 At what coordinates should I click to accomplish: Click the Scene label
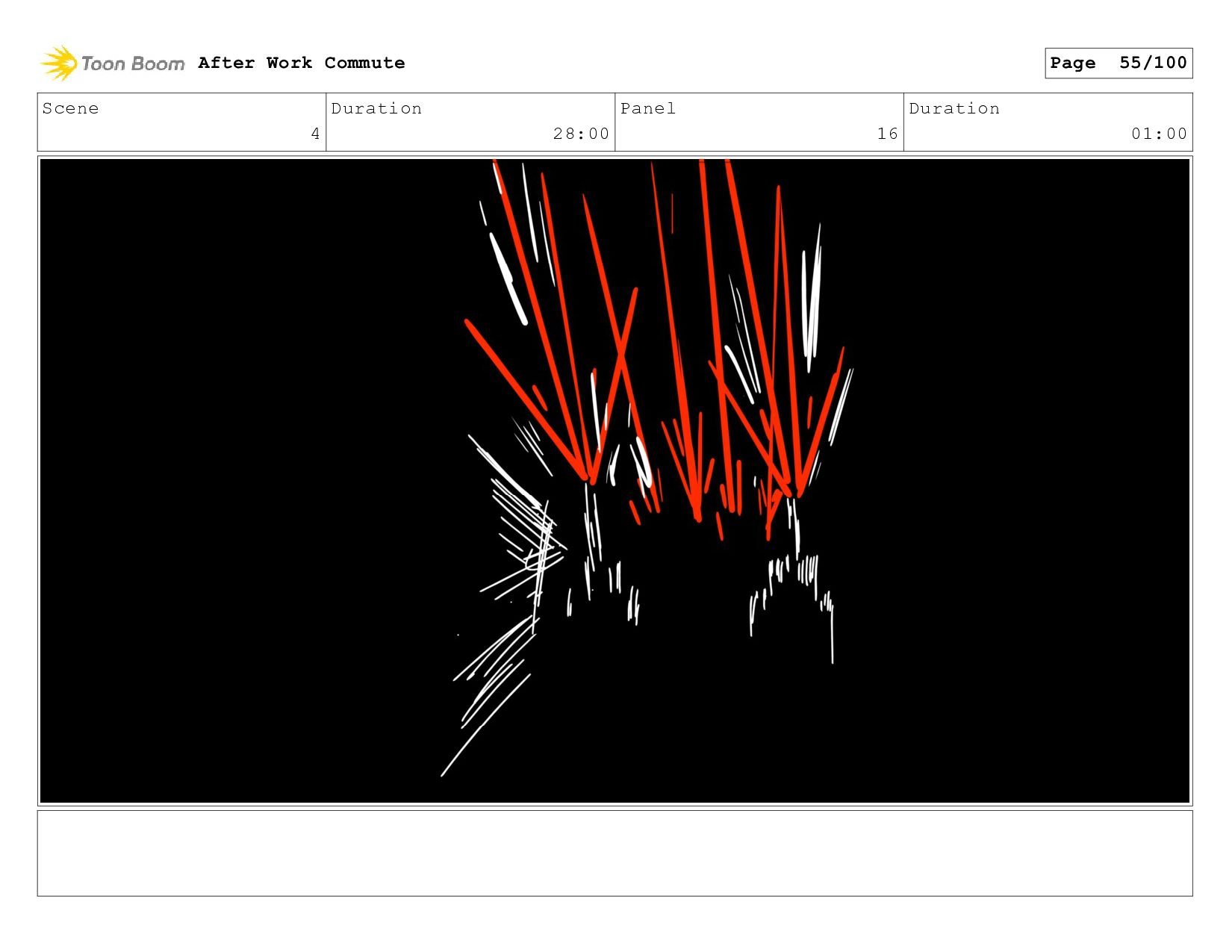click(70, 109)
